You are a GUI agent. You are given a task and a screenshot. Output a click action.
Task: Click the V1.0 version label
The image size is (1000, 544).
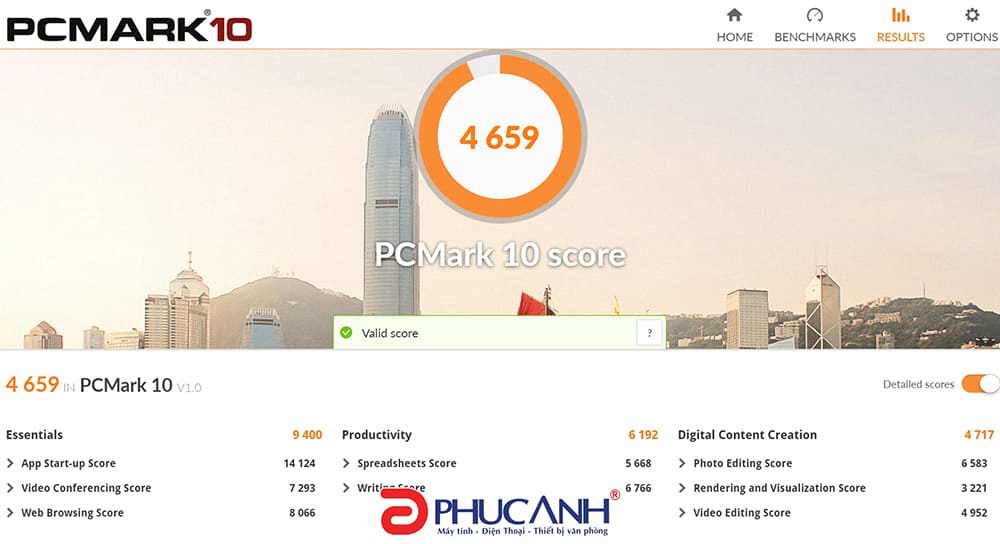click(189, 387)
